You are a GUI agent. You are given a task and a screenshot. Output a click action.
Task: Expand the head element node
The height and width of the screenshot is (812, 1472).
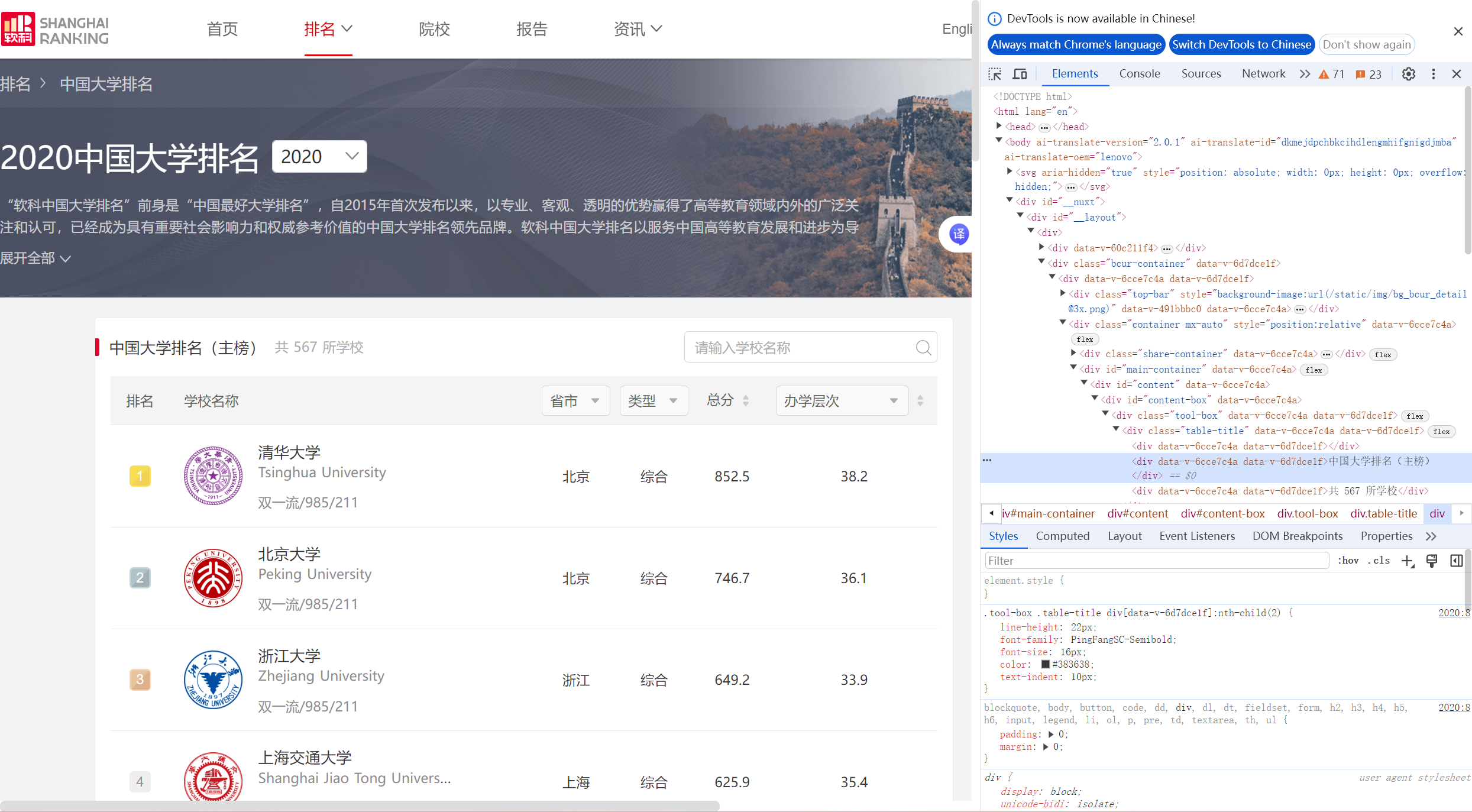(x=999, y=126)
